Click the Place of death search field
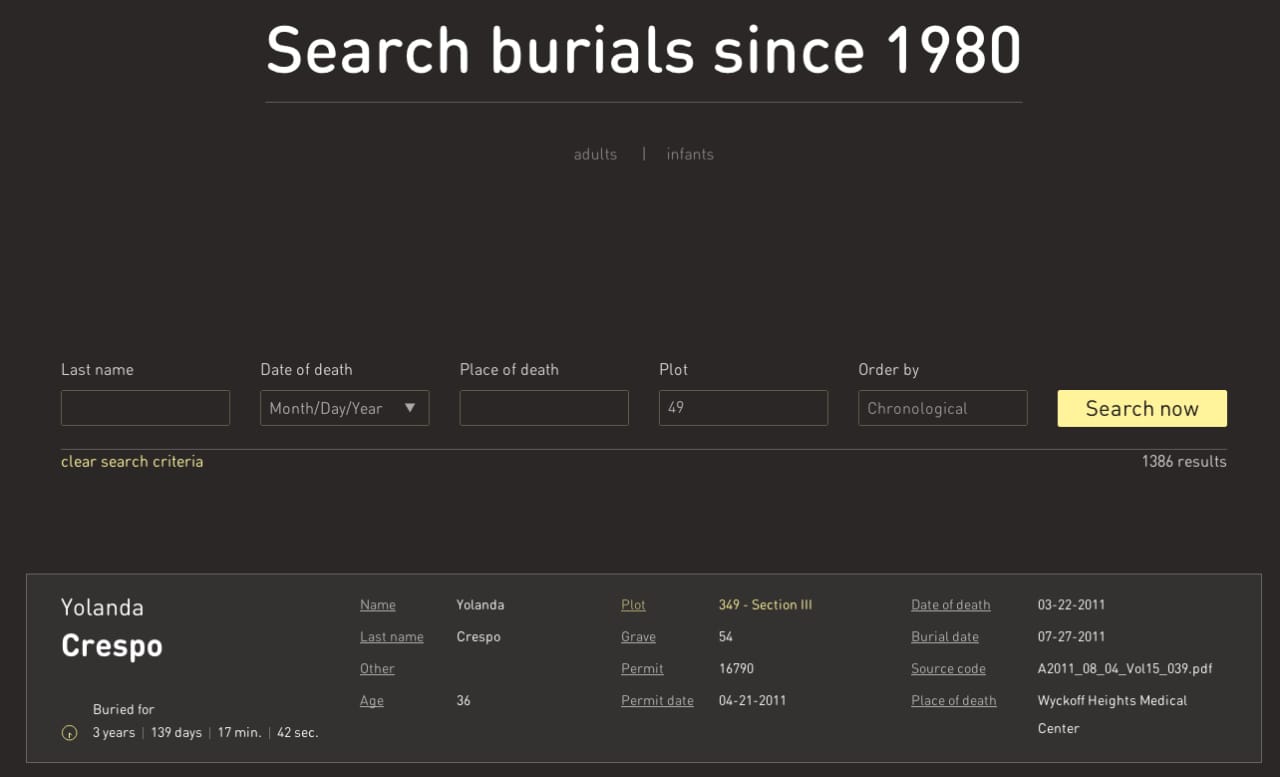 click(x=544, y=408)
